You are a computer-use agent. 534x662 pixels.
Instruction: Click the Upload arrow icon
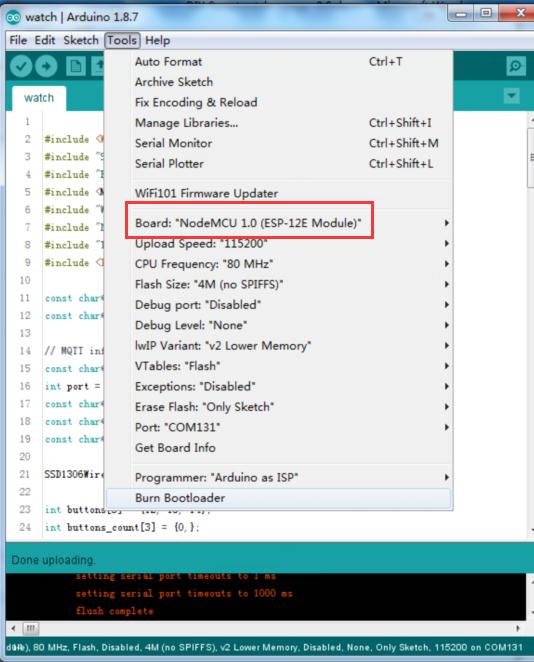(x=46, y=66)
